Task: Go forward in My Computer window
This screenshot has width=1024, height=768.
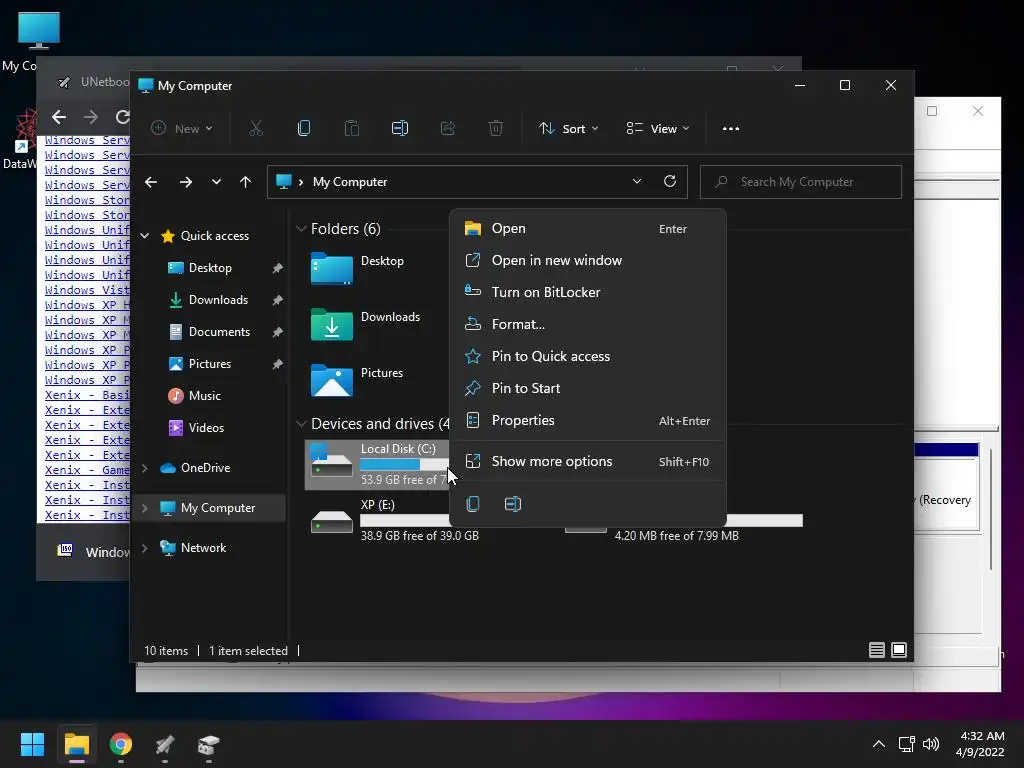Action: 186,182
